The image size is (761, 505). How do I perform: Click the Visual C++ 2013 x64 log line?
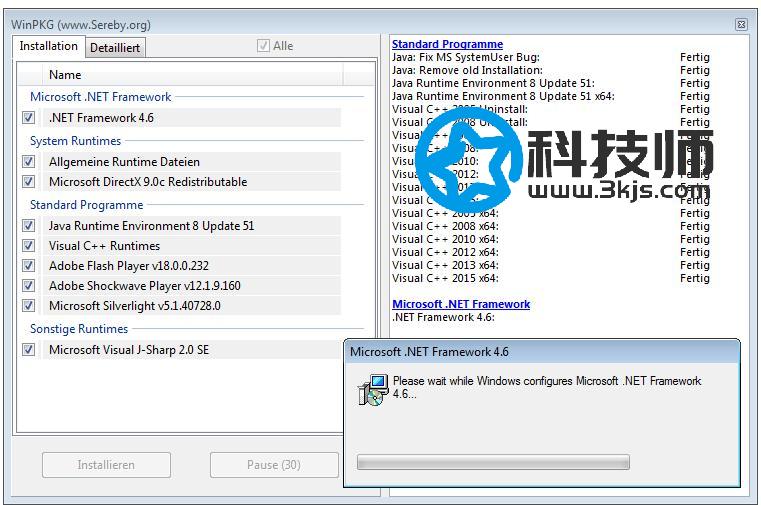(445, 265)
